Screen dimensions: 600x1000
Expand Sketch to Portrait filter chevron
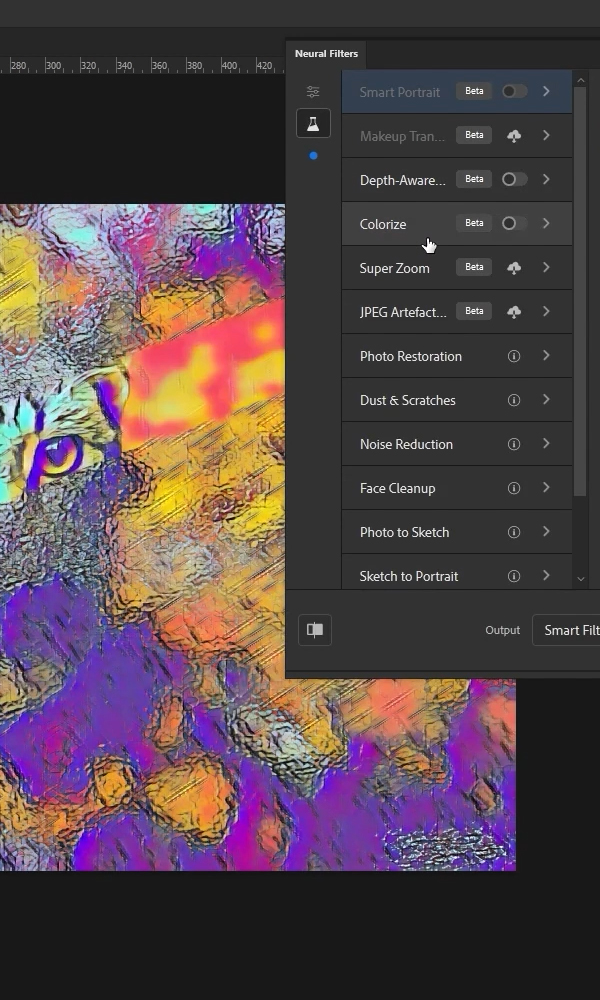click(x=546, y=575)
